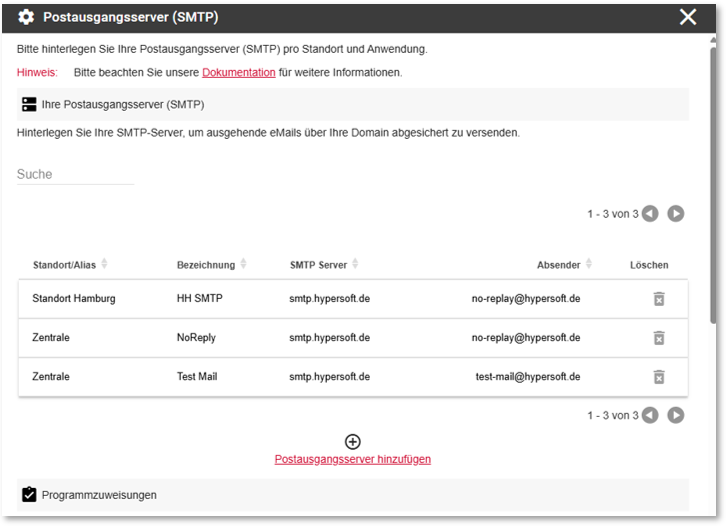This screenshot has height=526, width=726.
Task: Close the Postausgangsserver dialog
Action: click(688, 17)
